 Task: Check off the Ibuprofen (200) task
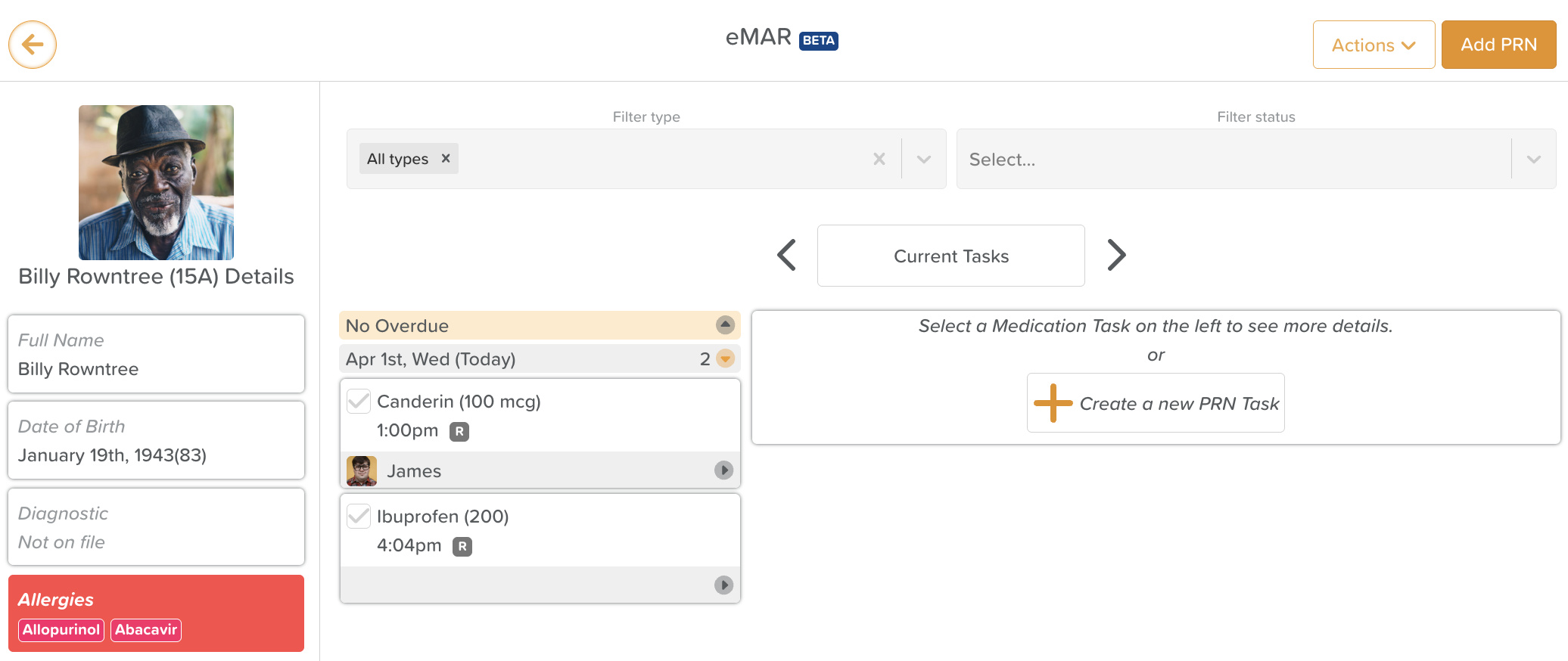click(x=359, y=517)
